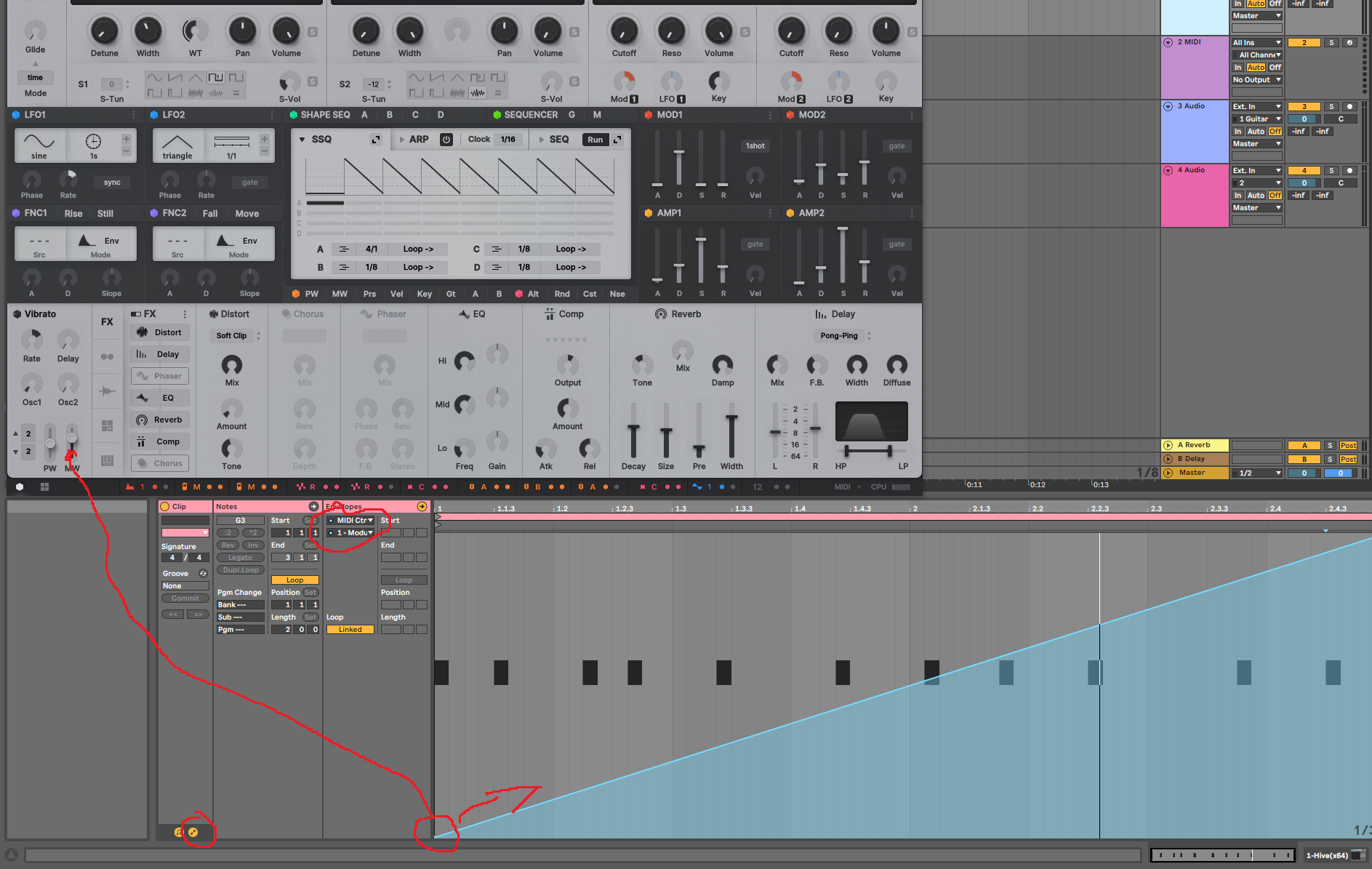This screenshot has height=869, width=1372.
Task: Click the Rev button in Notes
Action: [x=228, y=545]
